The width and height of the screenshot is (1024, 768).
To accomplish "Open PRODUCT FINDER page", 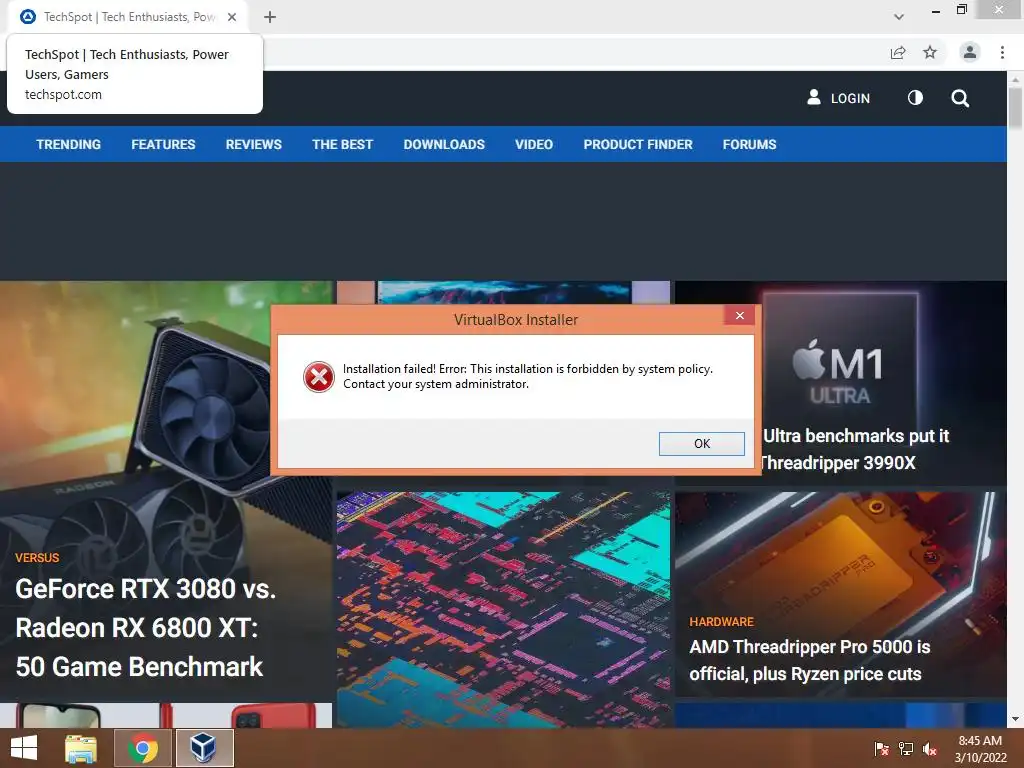I will (x=638, y=144).
